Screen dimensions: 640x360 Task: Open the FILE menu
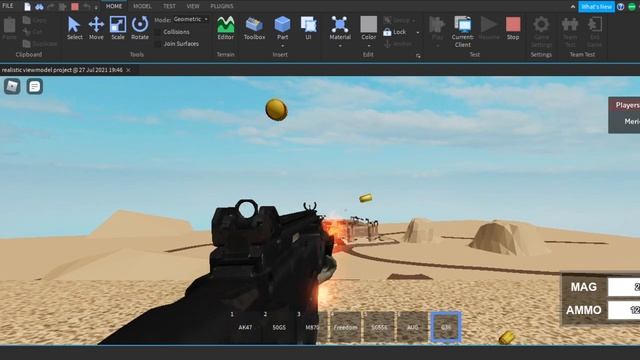(7, 6)
